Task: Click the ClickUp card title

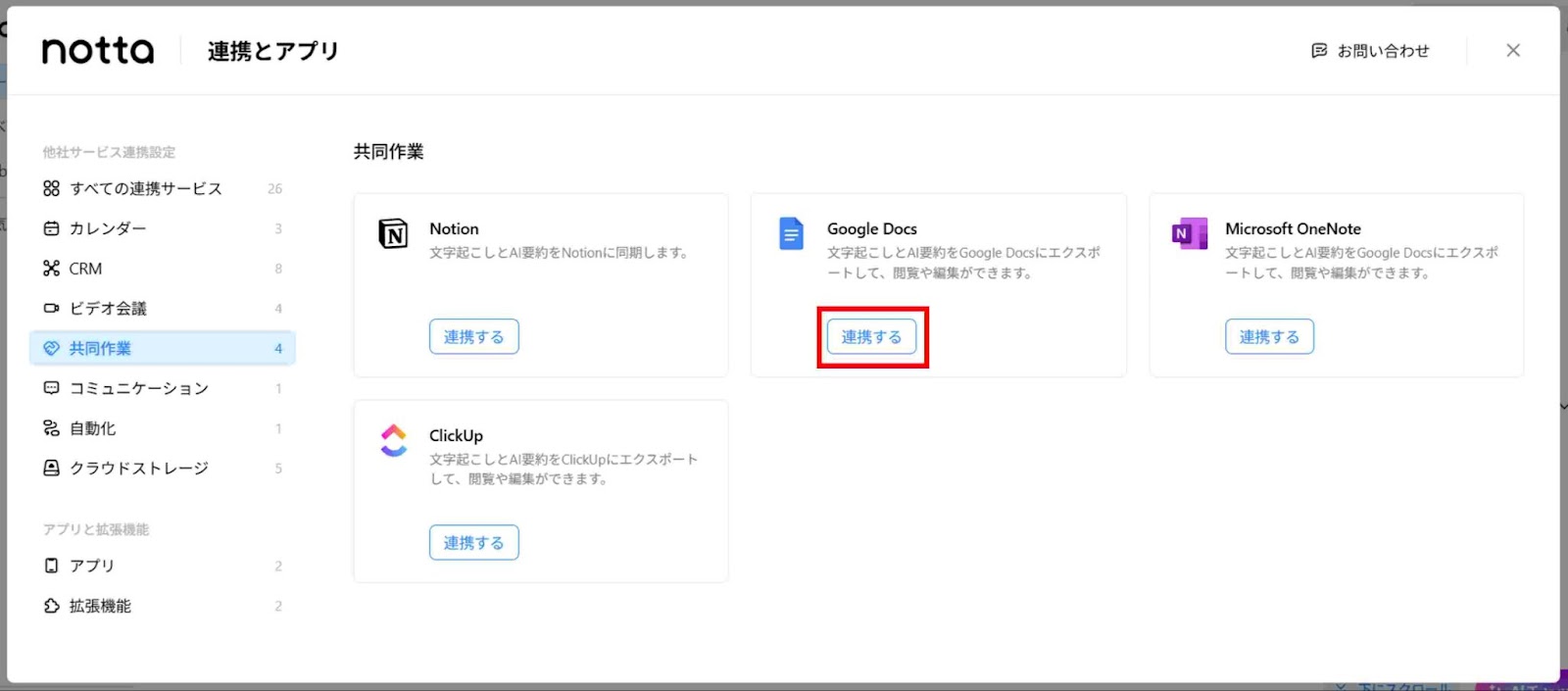Action: [456, 435]
